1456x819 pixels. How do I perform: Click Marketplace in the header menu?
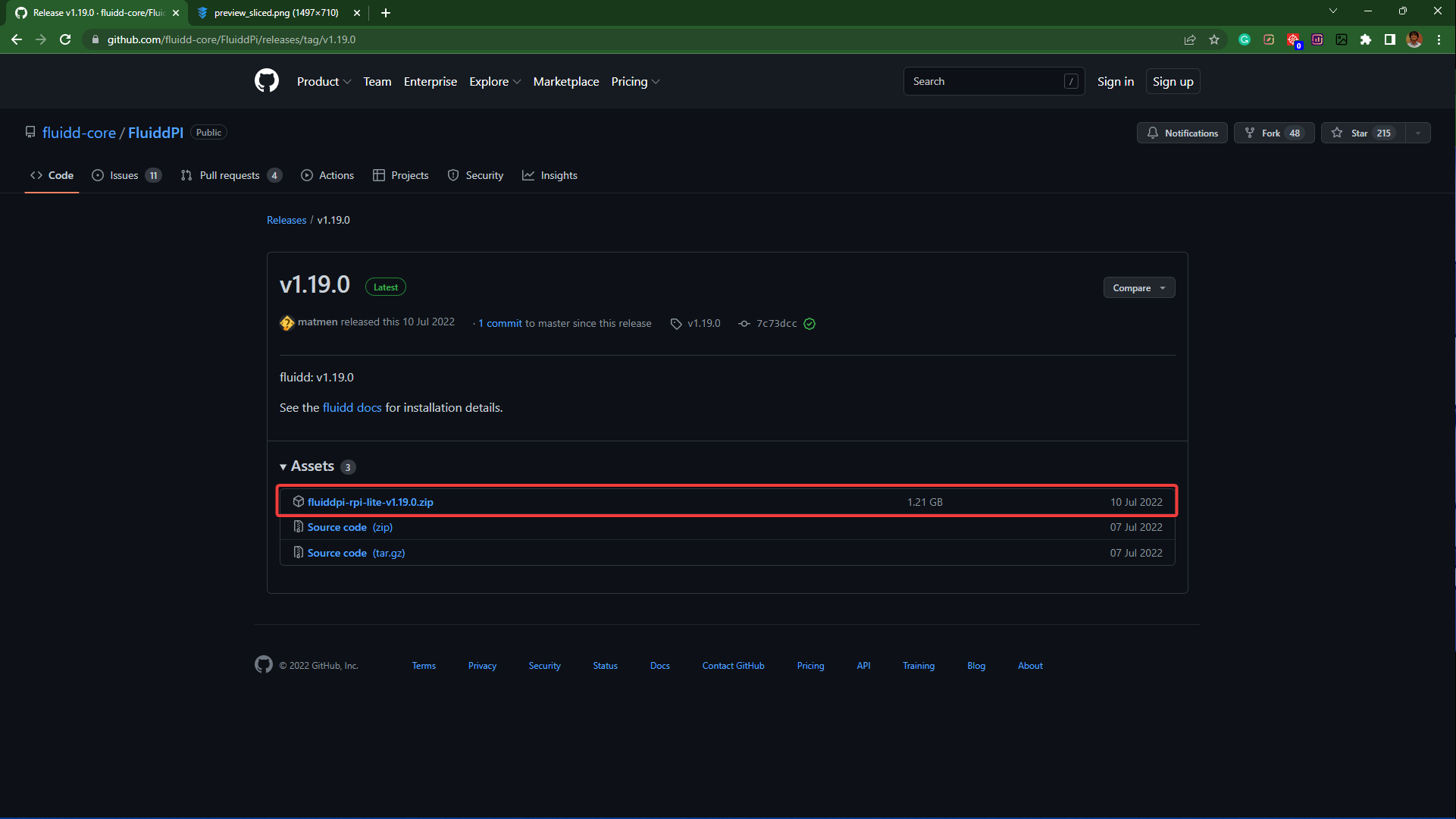[566, 81]
